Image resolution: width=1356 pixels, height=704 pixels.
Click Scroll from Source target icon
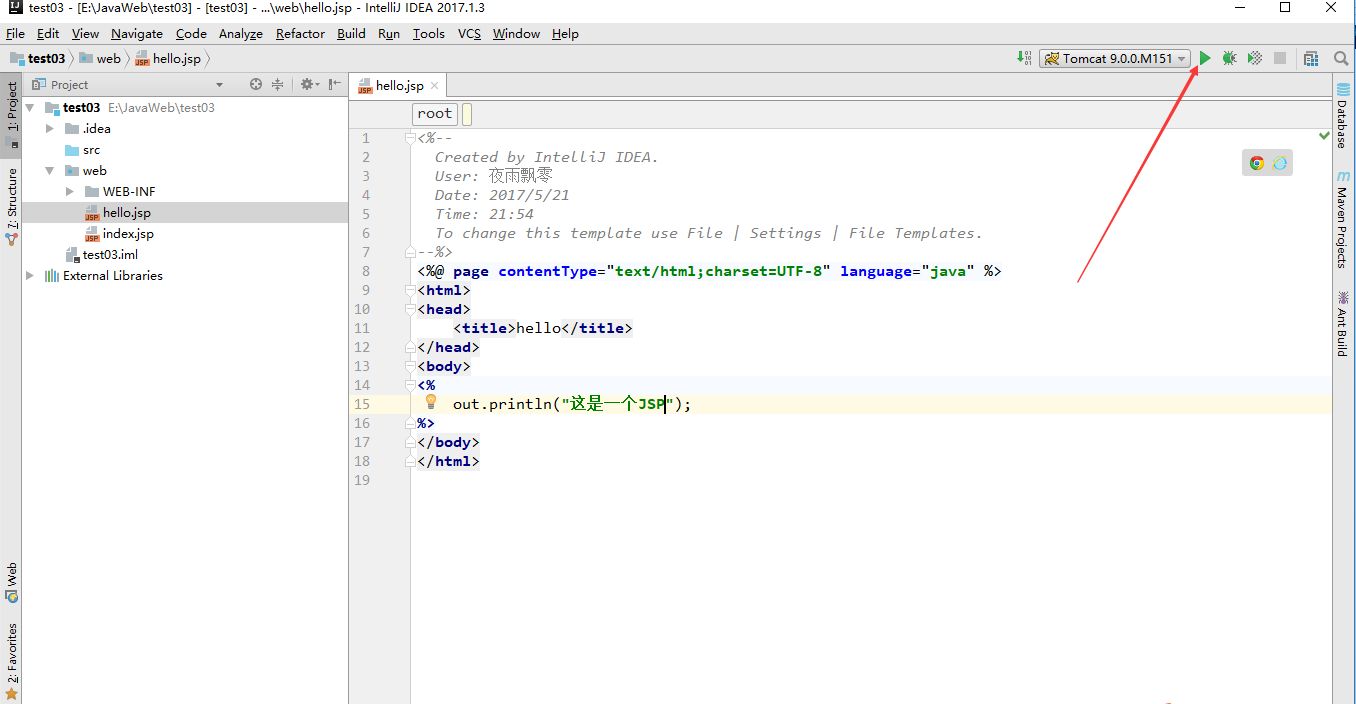pyautogui.click(x=256, y=85)
